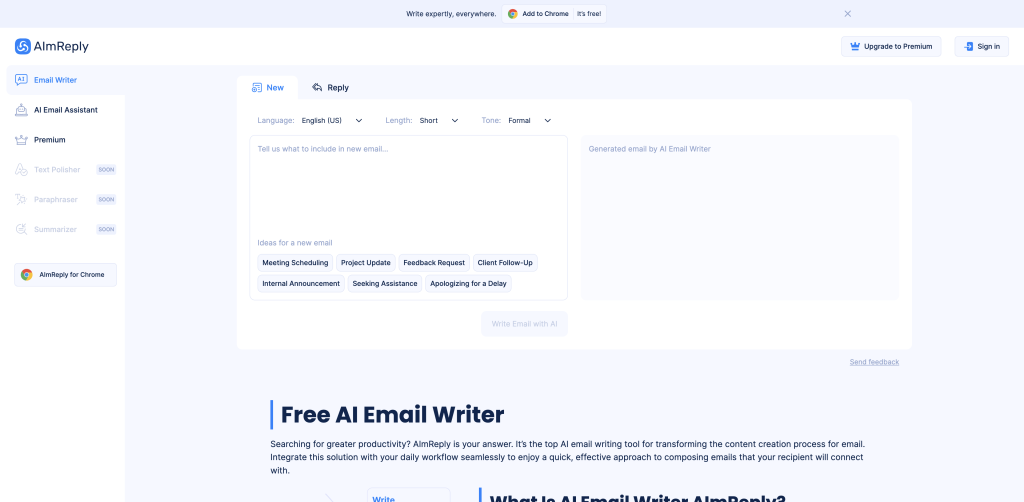The height and width of the screenshot is (502, 1024).
Task: Click SOON badge next to Summarizer
Action: (106, 229)
